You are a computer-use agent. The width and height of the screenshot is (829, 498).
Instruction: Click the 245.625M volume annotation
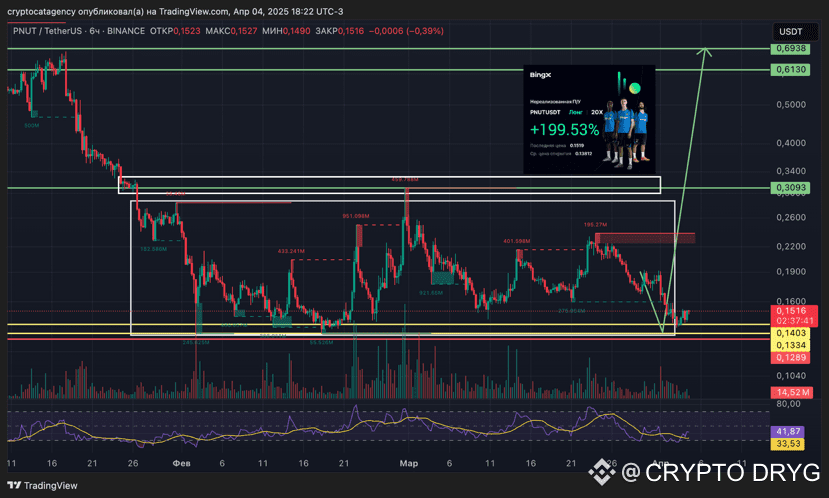tap(196, 343)
